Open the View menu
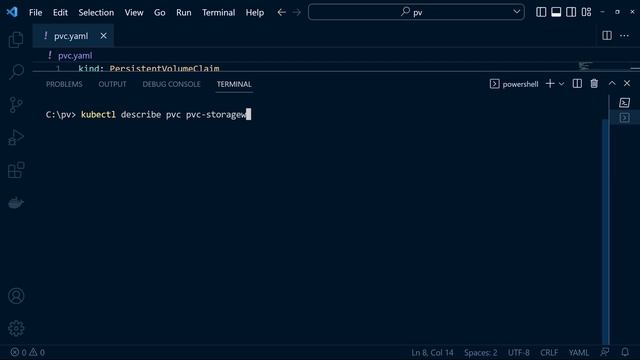 coord(134,12)
